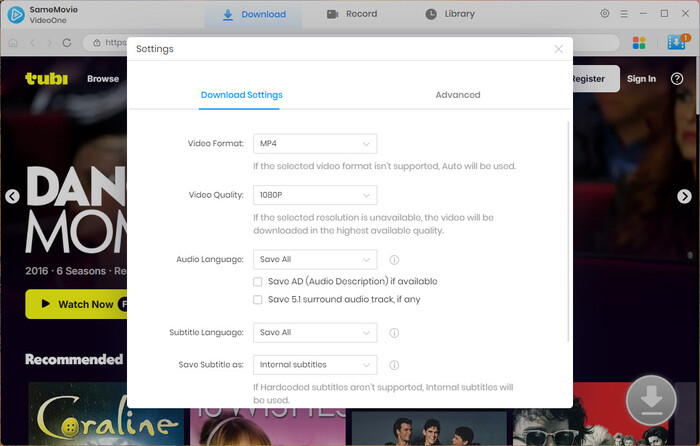Switch to the Advanced settings tab
Viewport: 700px width, 446px height.
coord(457,95)
